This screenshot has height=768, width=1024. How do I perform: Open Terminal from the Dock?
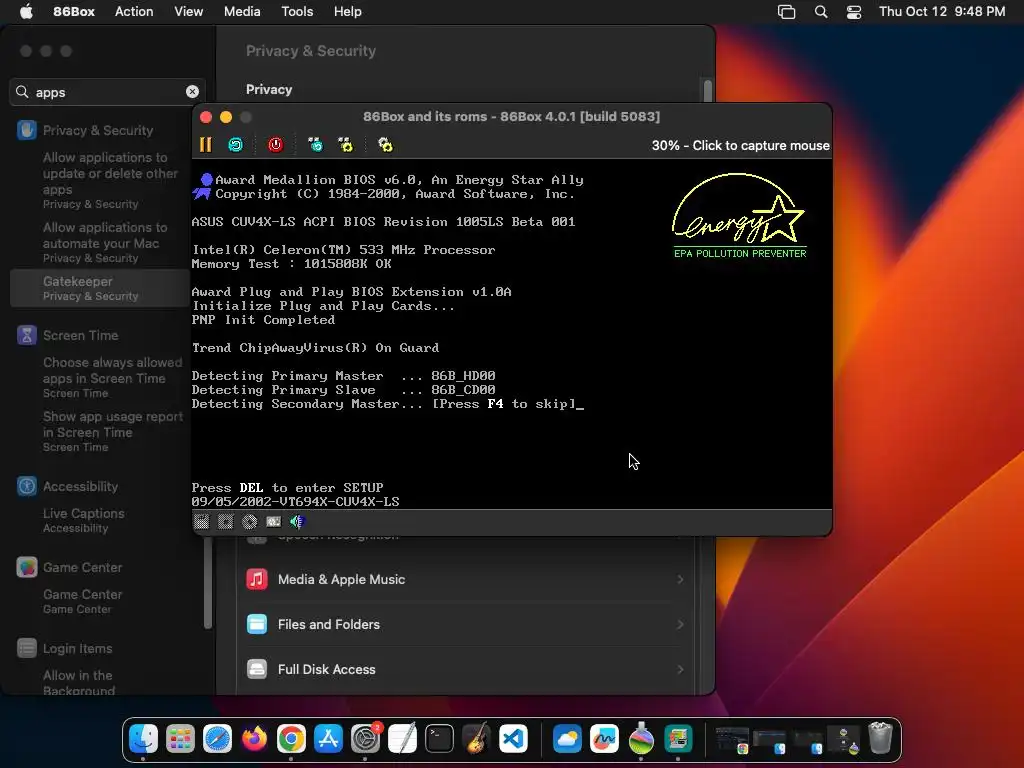click(440, 739)
